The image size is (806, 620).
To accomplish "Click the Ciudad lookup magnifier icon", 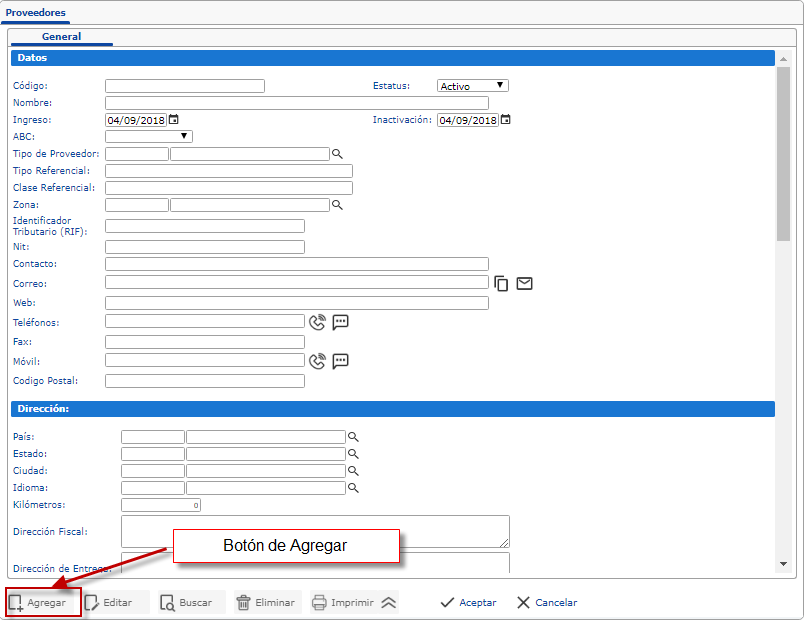I will pos(353,471).
